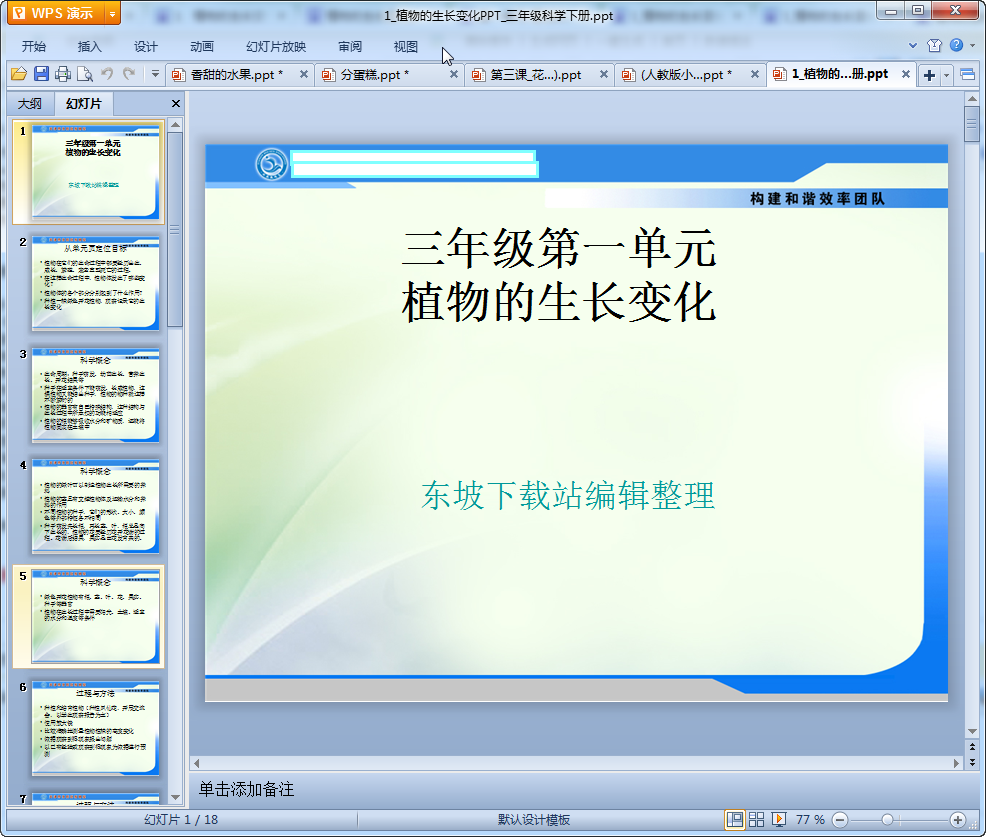Click editing area vertical scroll up arrow
The image size is (986, 837).
pyautogui.click(x=972, y=99)
